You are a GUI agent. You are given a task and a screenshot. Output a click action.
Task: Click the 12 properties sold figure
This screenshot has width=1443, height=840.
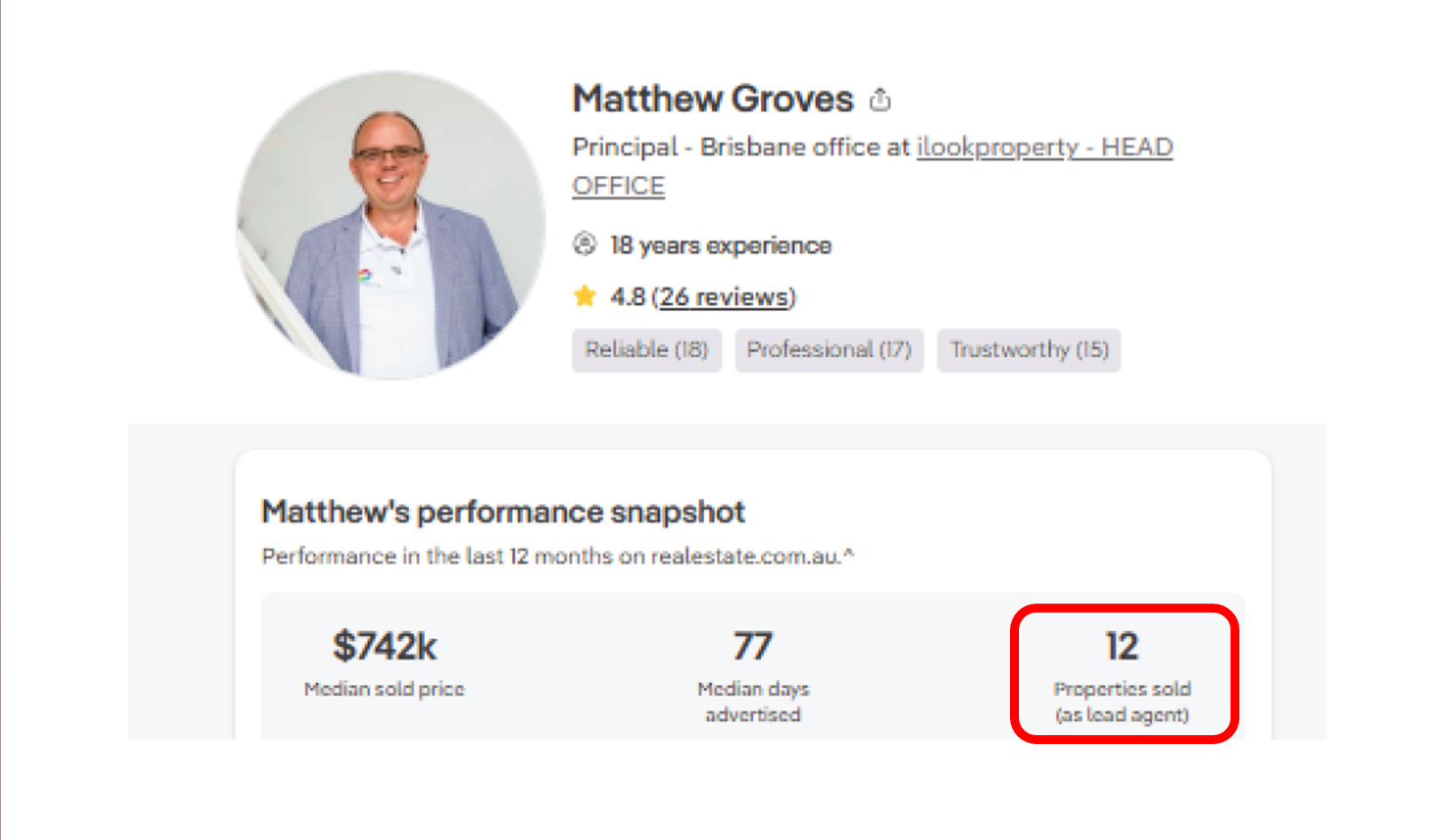[x=1121, y=646]
